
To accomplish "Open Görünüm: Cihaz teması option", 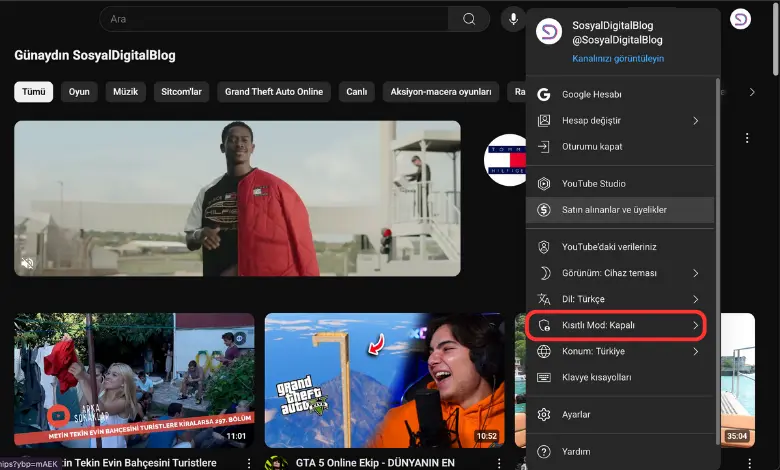I will click(x=620, y=273).
